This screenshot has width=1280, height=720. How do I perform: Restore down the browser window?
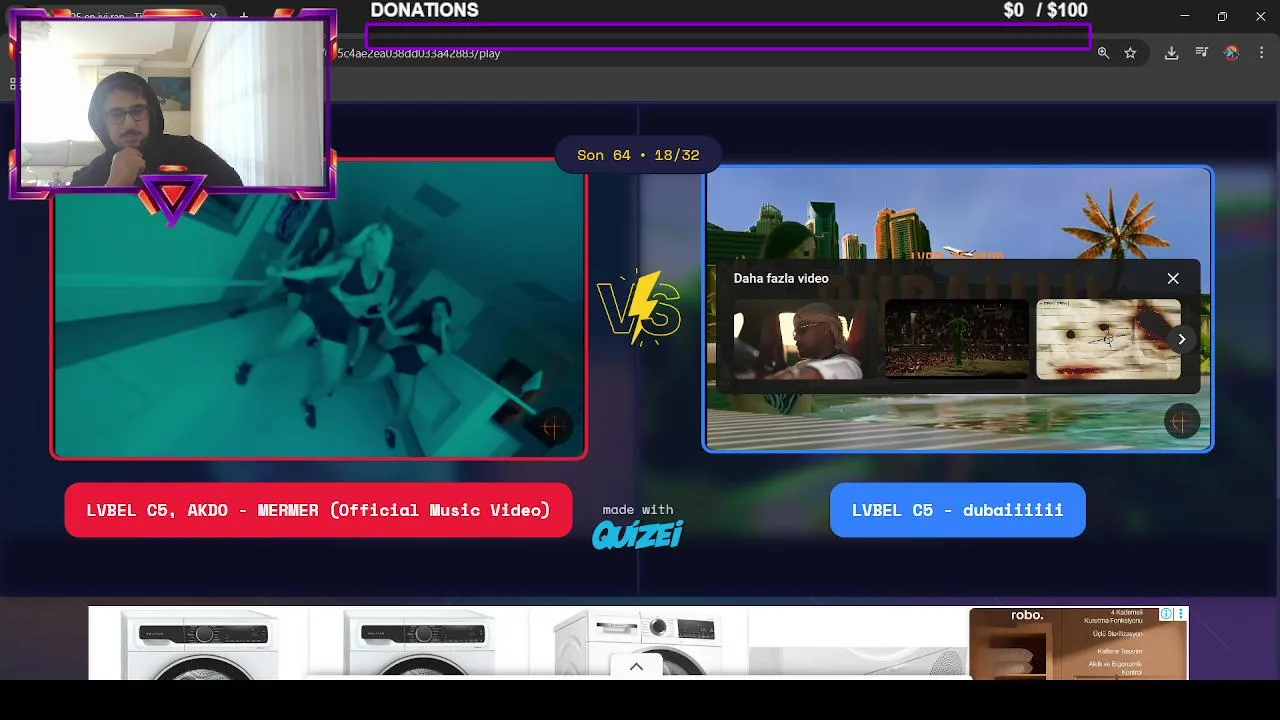tap(1222, 16)
